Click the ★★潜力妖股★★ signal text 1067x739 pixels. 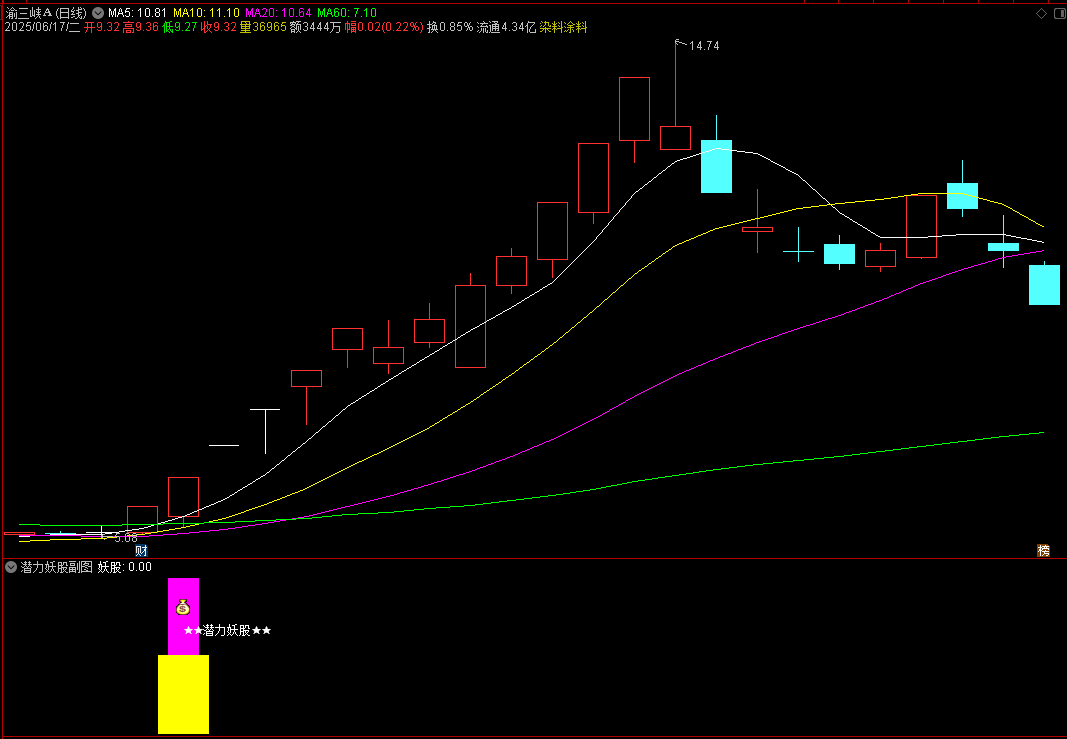pos(227,631)
